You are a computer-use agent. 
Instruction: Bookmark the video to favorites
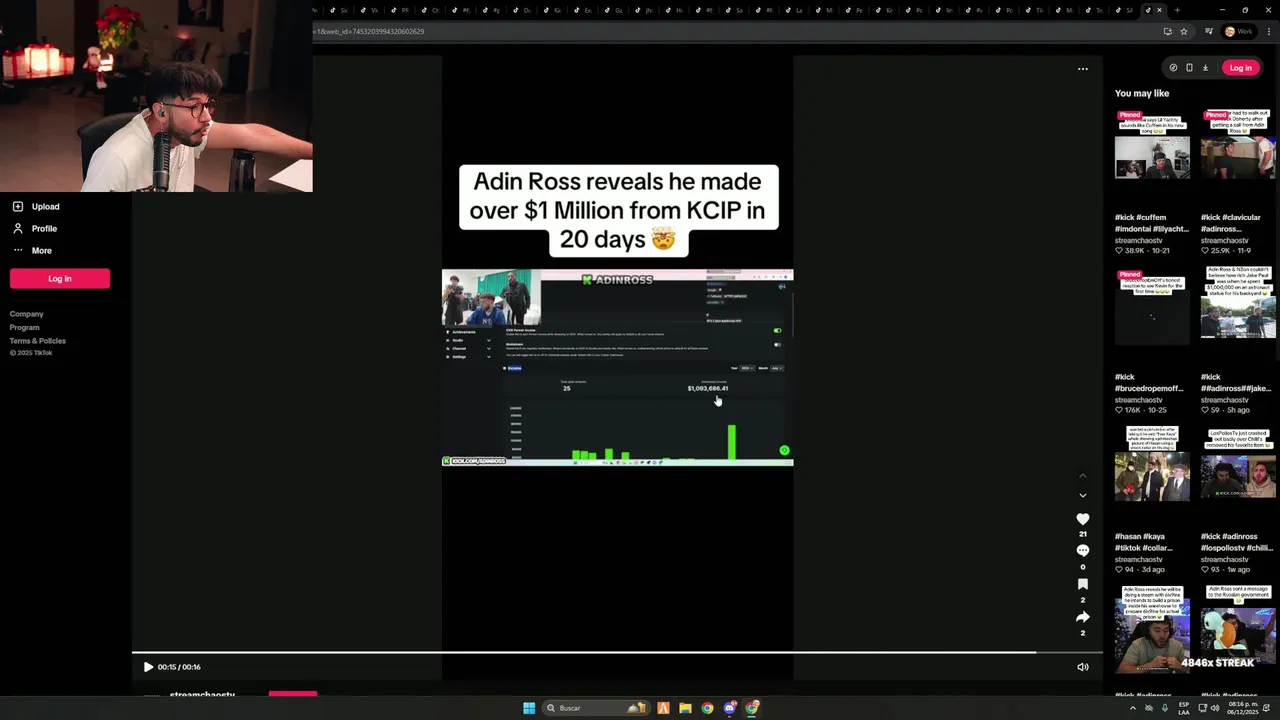pyautogui.click(x=1082, y=584)
